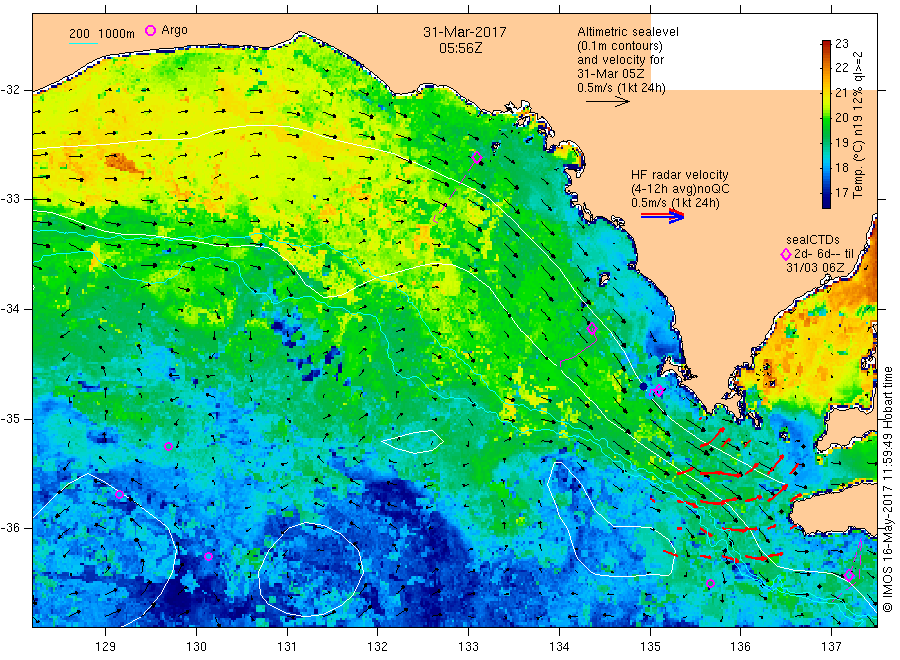Click the black altimetric velocity legend arrow
The image size is (900, 660).
607,102
